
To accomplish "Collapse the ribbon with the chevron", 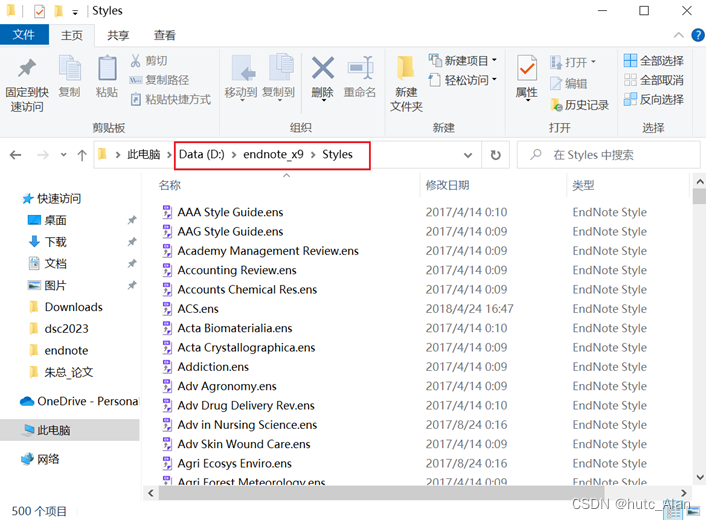I will tap(679, 35).
